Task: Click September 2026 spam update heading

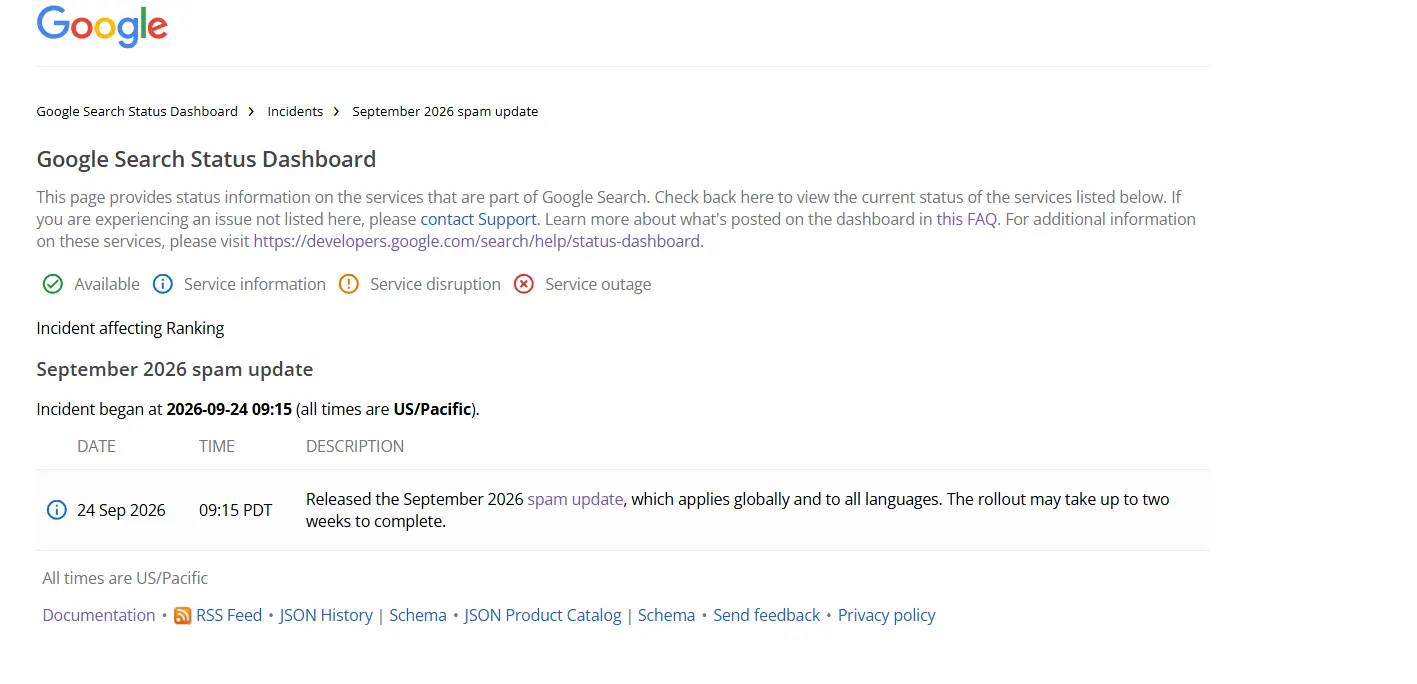Action: point(175,369)
